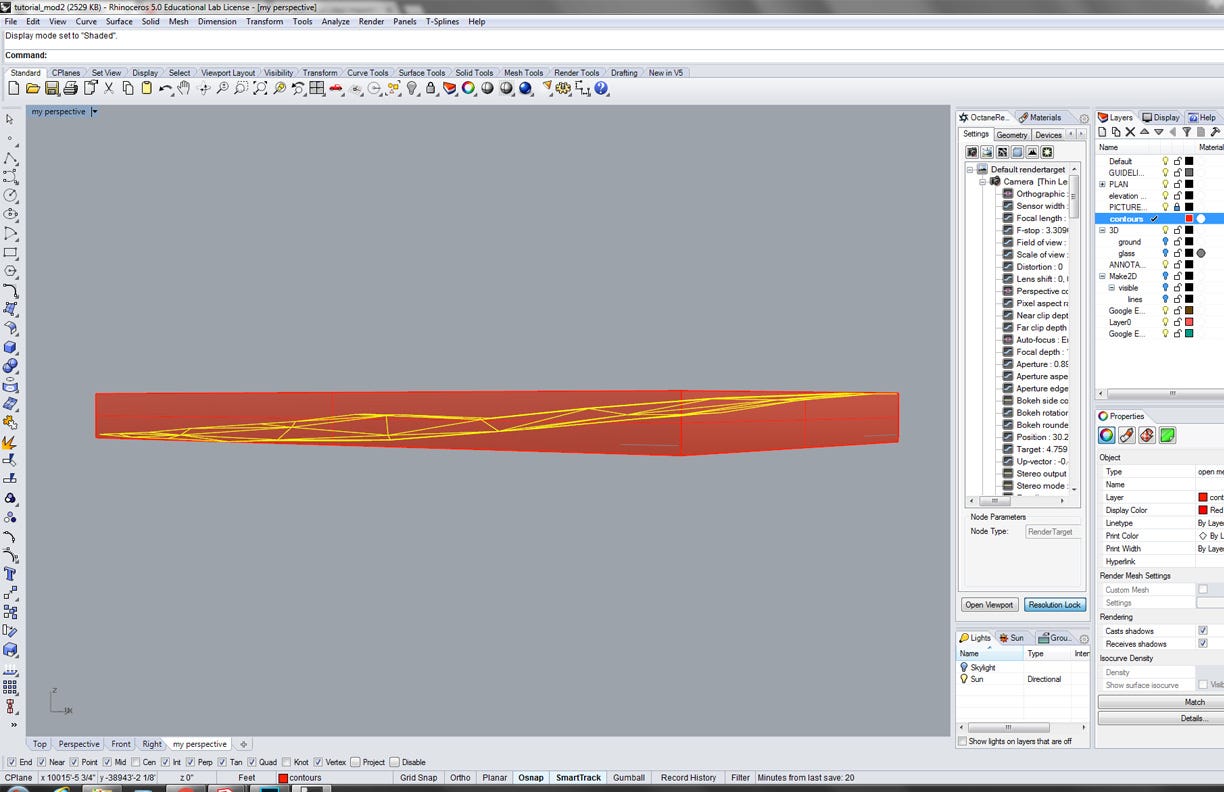The image size is (1224, 792).
Task: Enable the Knot osnap checkbox
Action: coord(286,762)
